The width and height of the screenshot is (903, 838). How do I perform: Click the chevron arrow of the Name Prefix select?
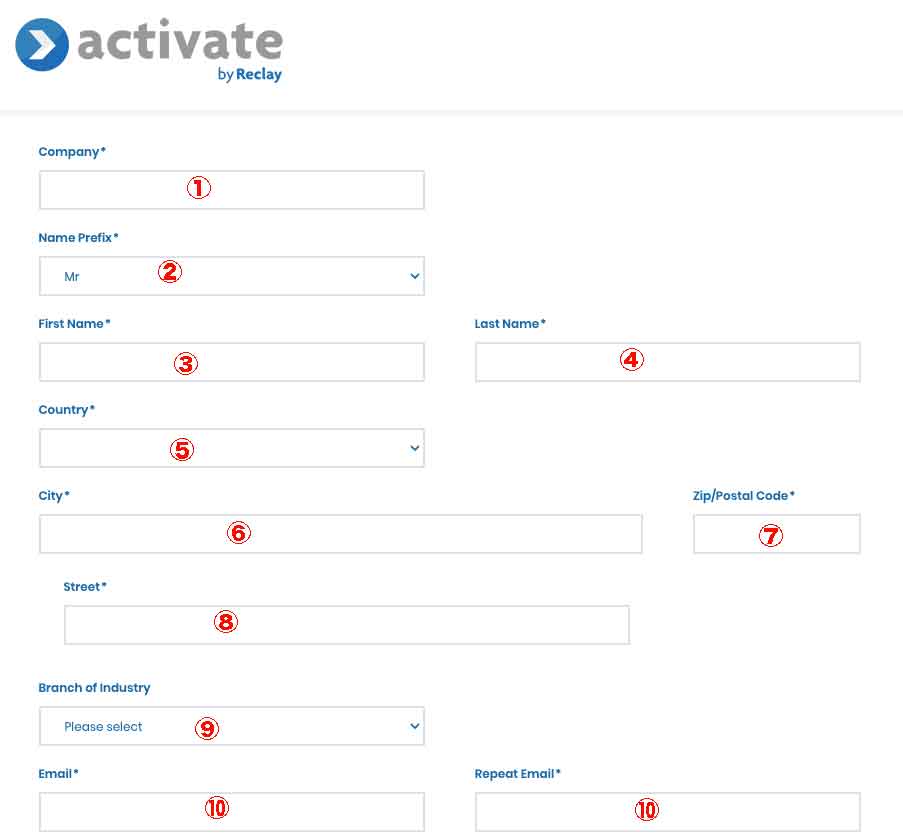[x=415, y=276]
